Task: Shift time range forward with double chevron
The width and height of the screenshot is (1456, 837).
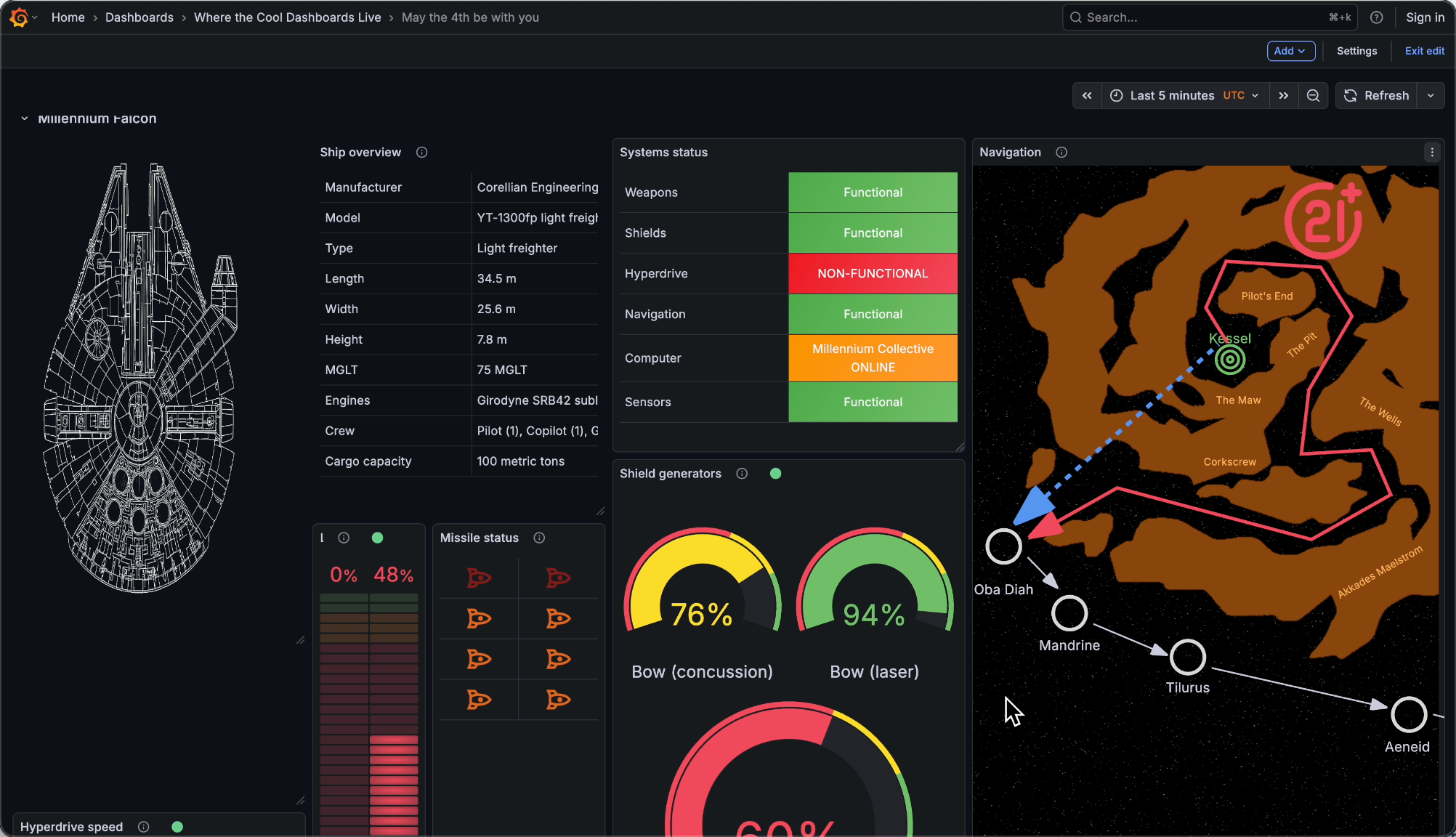Action: pos(1284,95)
